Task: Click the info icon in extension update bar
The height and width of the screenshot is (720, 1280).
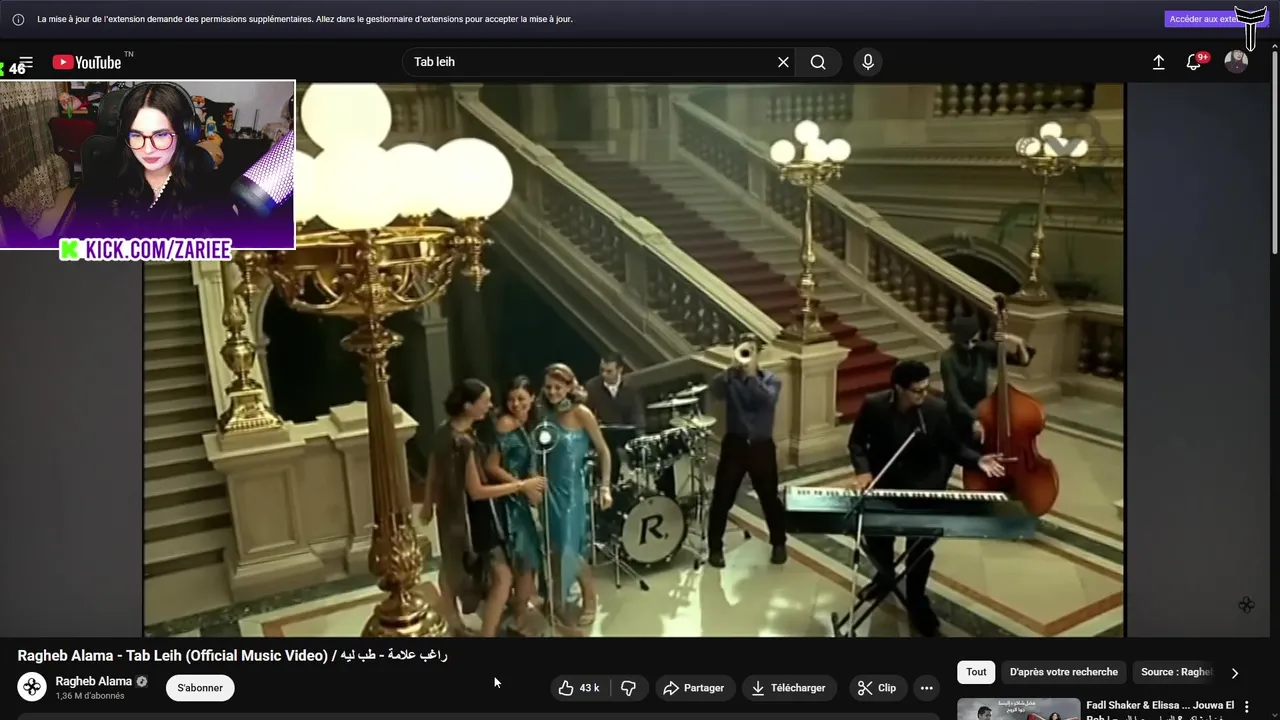Action: click(x=18, y=19)
